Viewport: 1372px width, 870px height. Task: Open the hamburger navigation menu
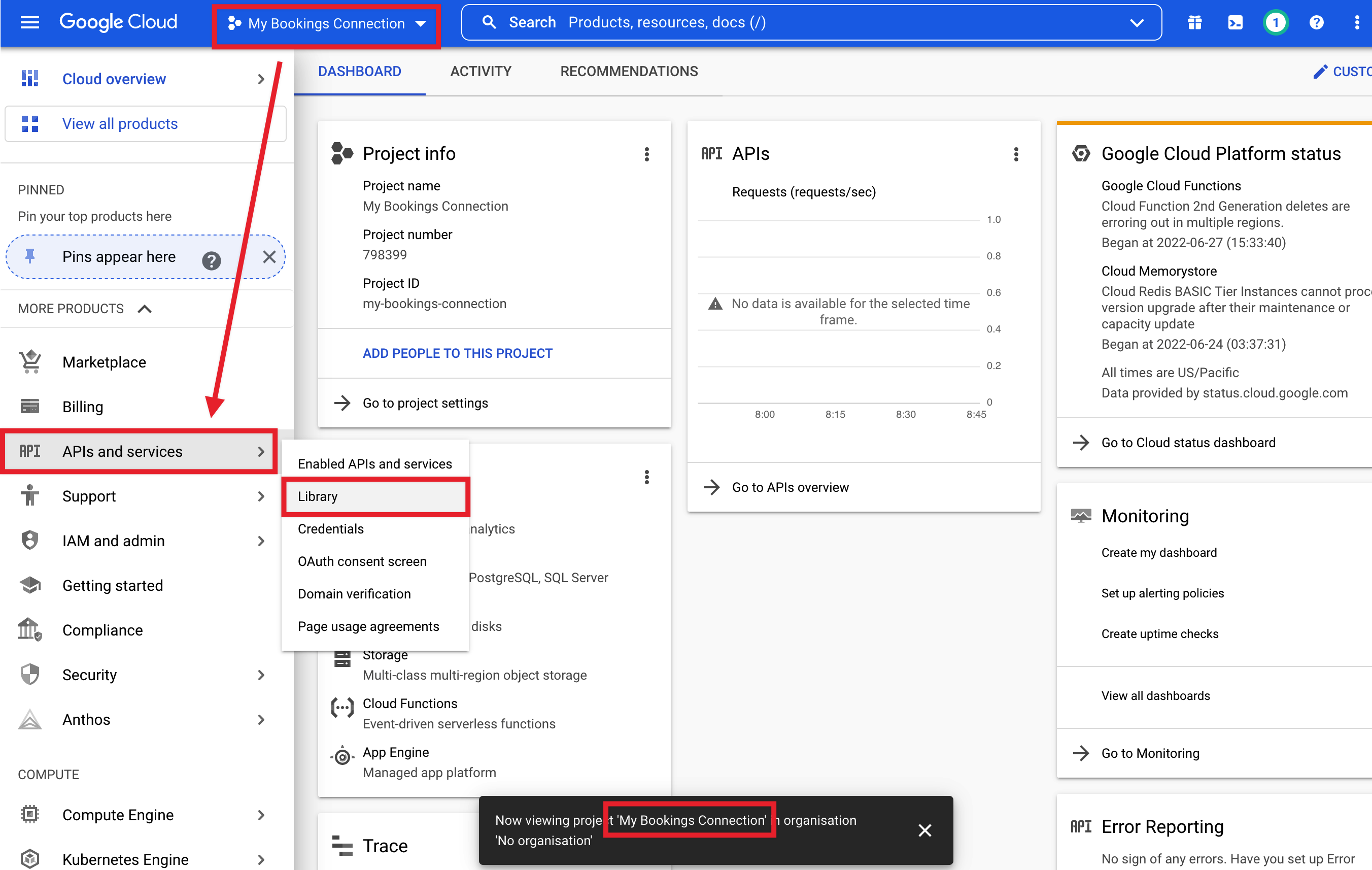[29, 23]
